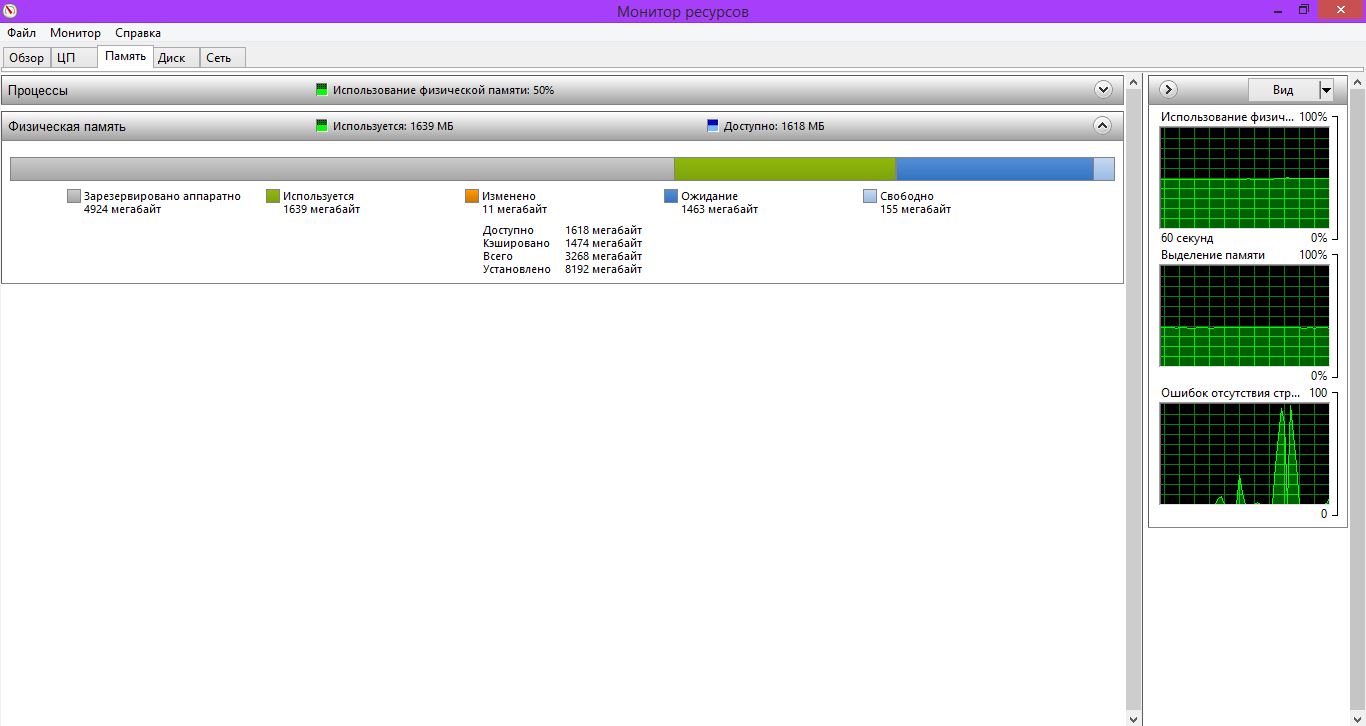1366x726 pixels.
Task: Click the Всего 3268 мегабайт row
Action: click(562, 256)
